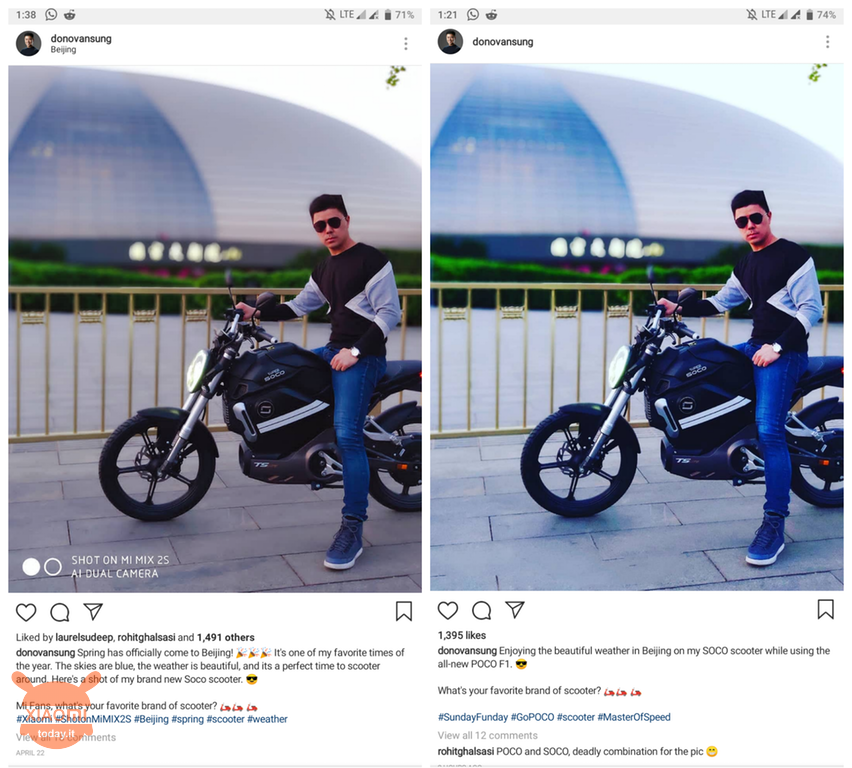Image resolution: width=852 pixels, height=768 pixels.
Task: Open 1,491 others likes list
Action: [x=225, y=637]
